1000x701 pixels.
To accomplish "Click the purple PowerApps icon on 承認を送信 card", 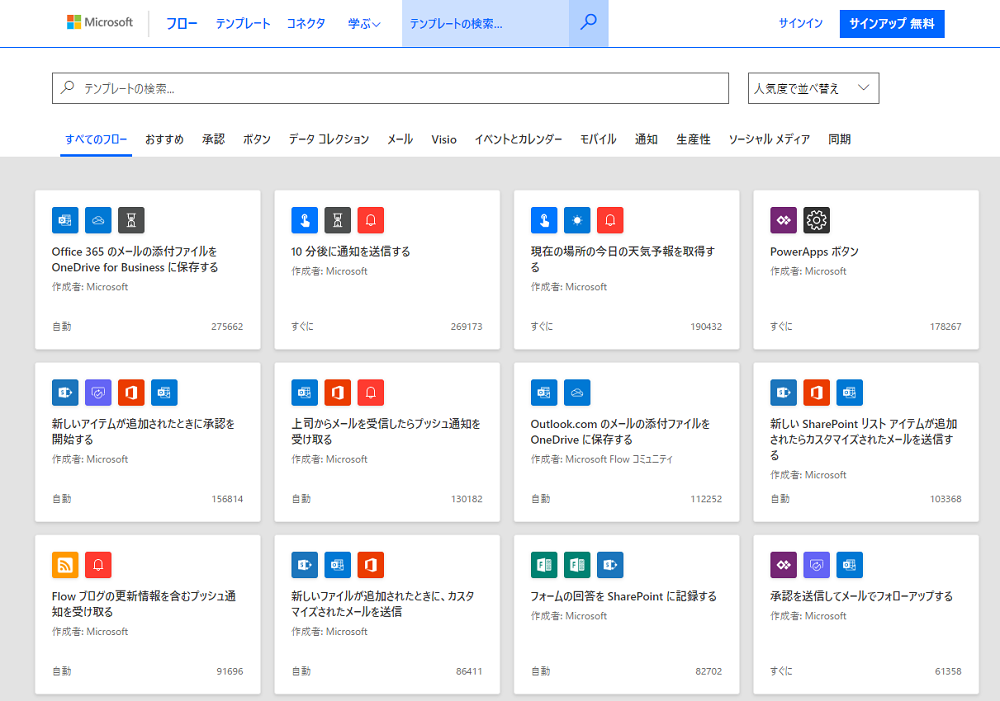I will [783, 565].
